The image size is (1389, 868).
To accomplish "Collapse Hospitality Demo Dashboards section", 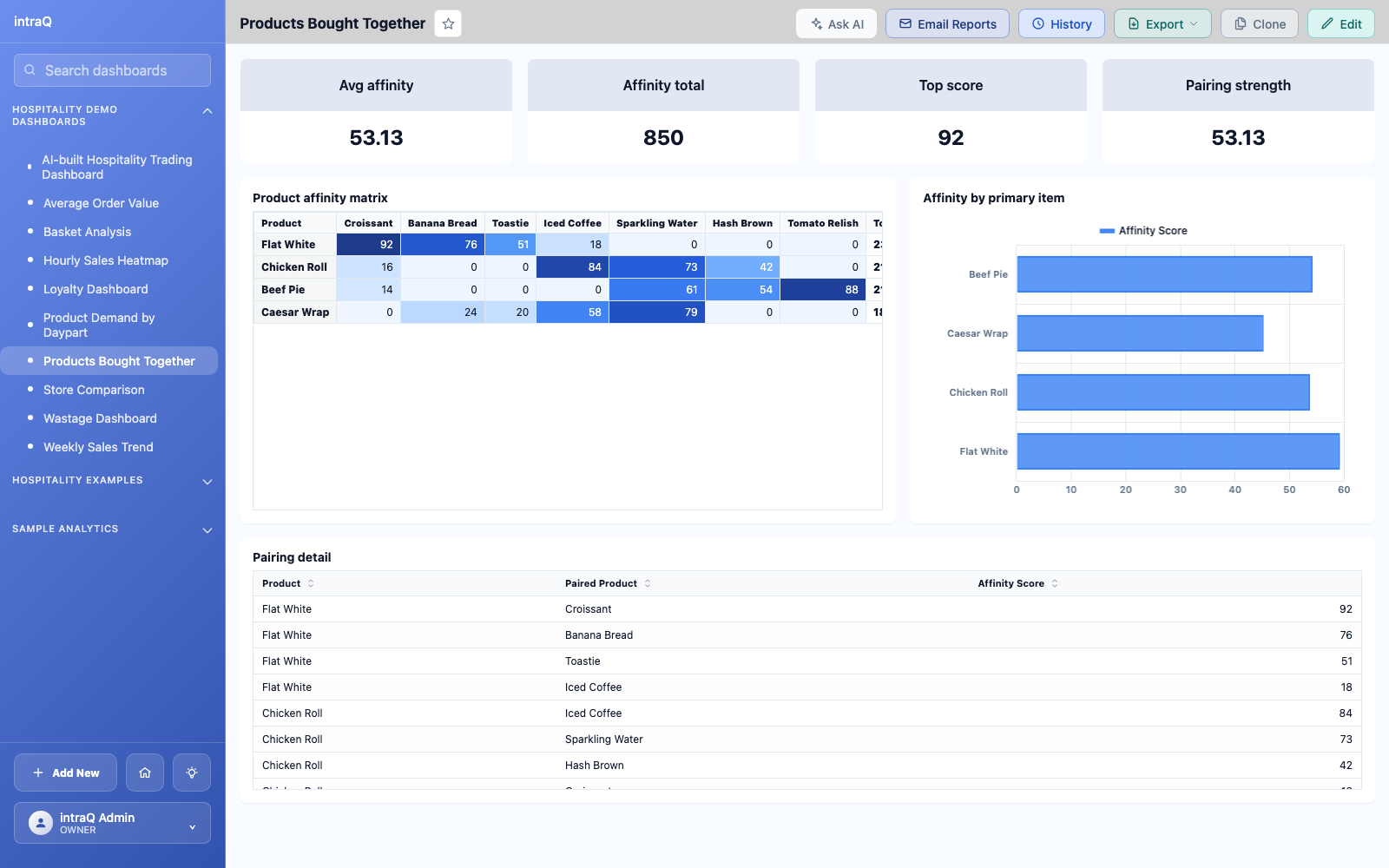I will click(x=207, y=111).
